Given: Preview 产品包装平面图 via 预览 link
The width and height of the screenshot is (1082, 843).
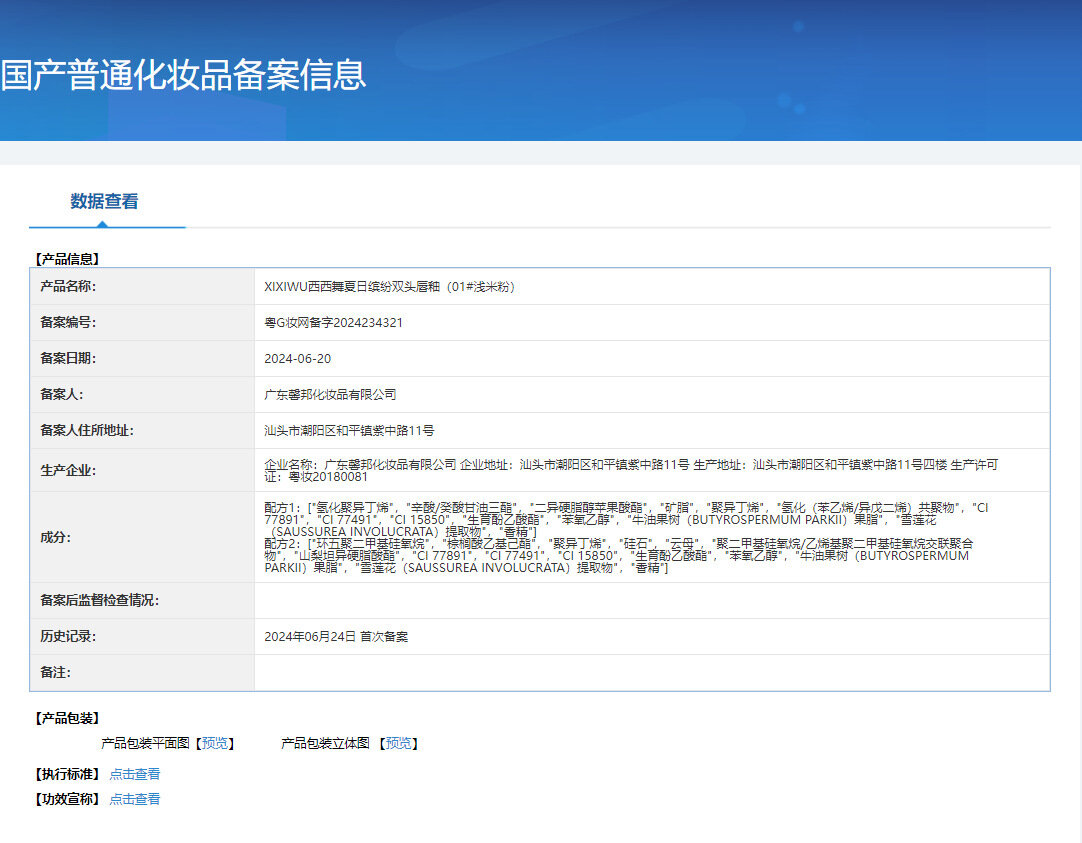Looking at the screenshot, I should [x=215, y=743].
